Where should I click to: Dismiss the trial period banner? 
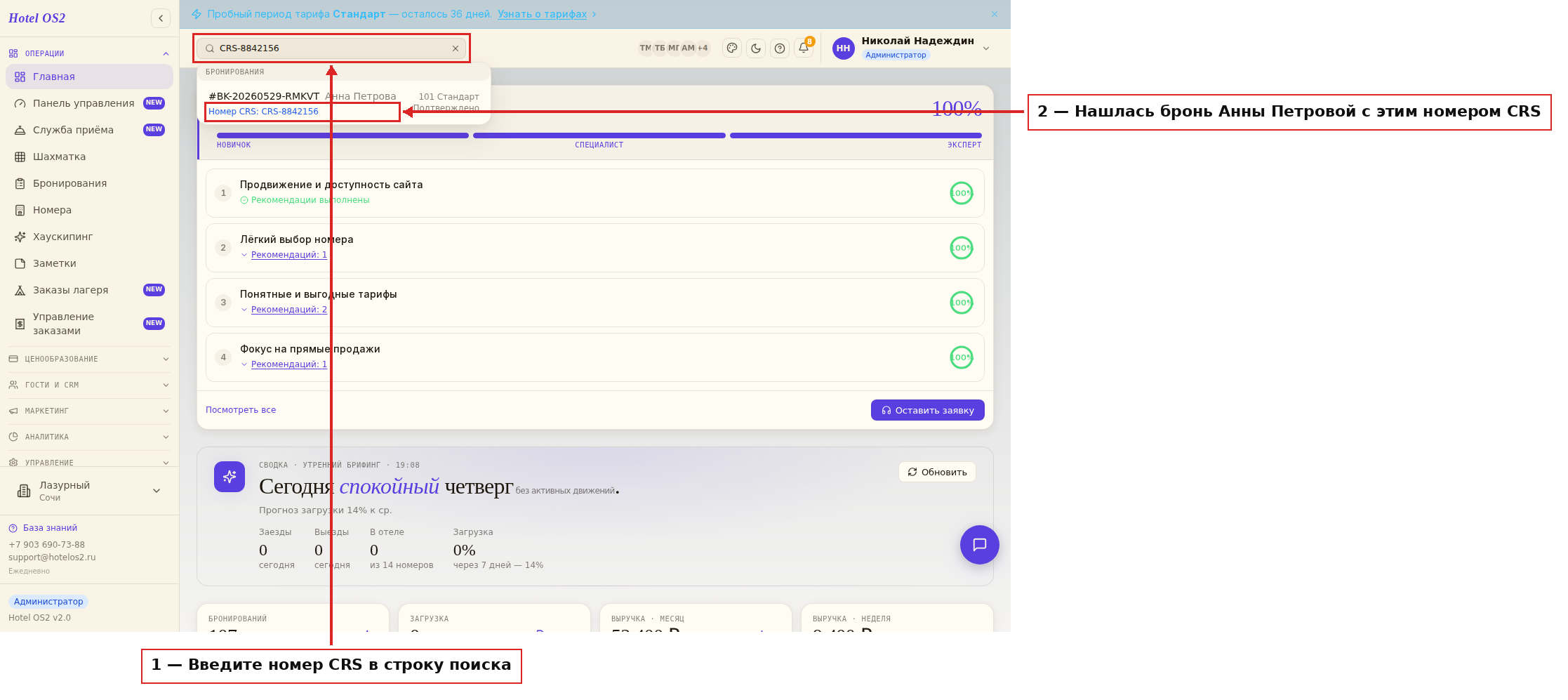[x=995, y=14]
